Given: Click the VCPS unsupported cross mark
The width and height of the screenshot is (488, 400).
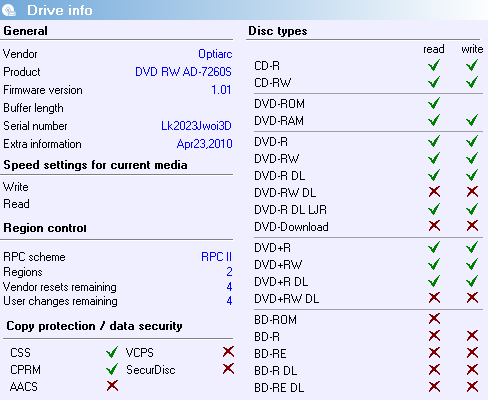Looking at the screenshot, I should (x=228, y=351).
